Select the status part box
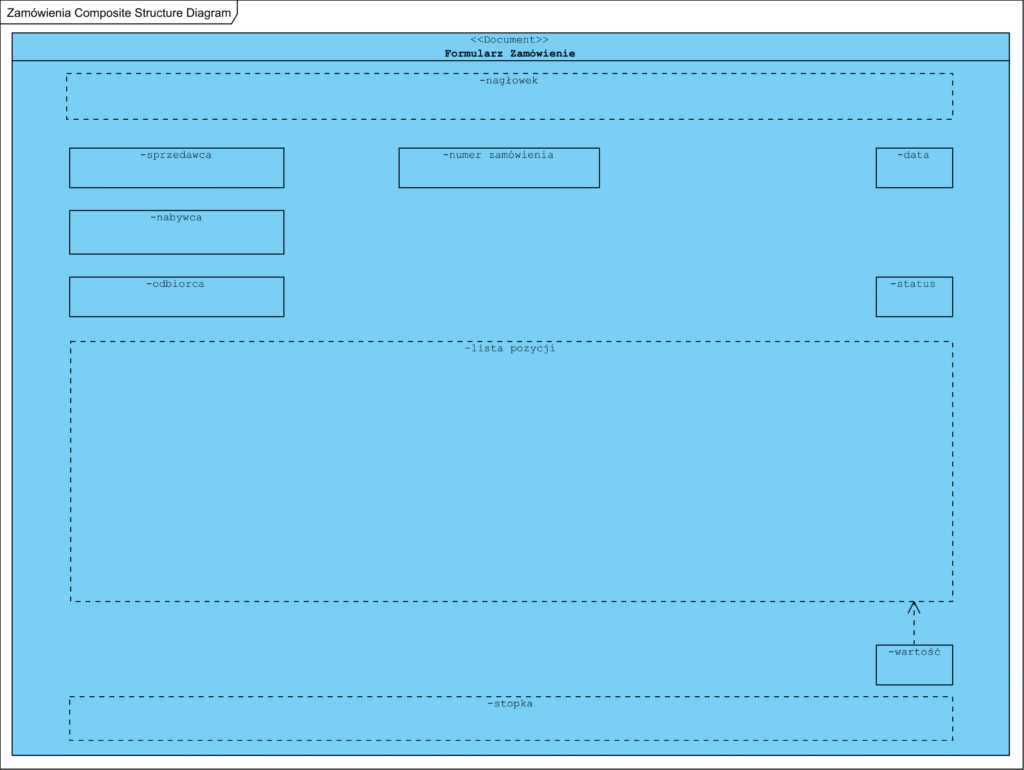Viewport: 1024px width, 770px height. [914, 302]
